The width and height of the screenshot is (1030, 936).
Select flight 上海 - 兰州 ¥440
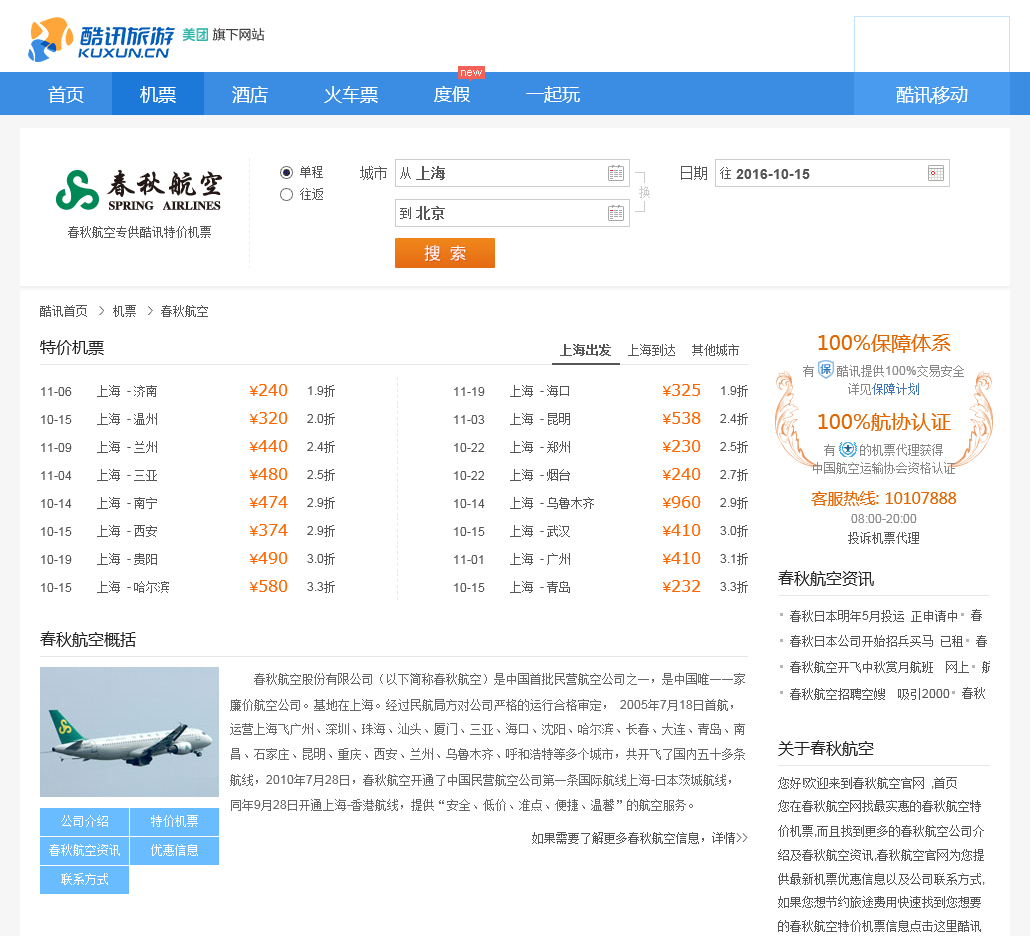[187, 447]
